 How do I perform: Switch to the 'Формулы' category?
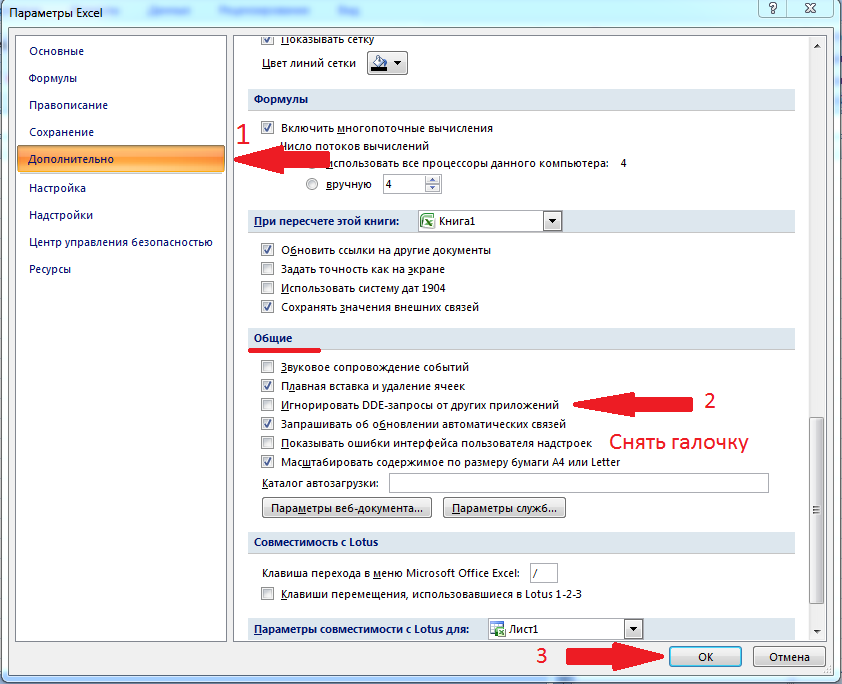[52, 77]
